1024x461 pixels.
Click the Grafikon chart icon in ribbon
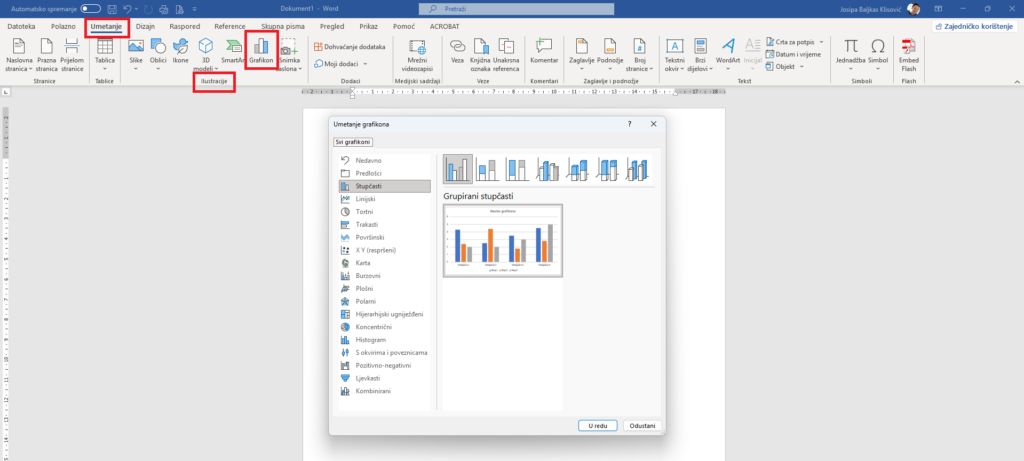pos(261,52)
